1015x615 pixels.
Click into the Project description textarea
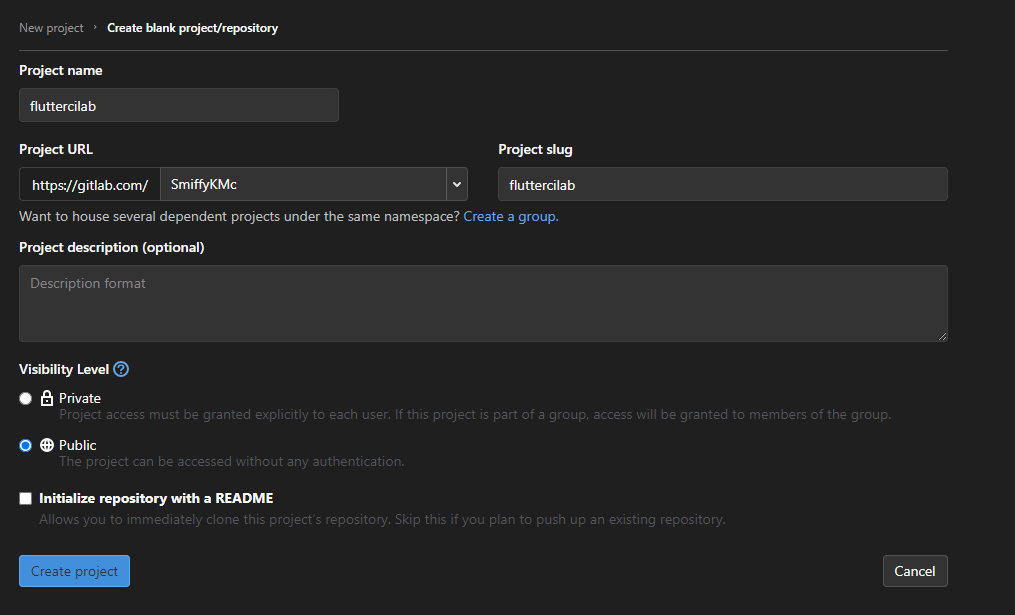coord(483,303)
